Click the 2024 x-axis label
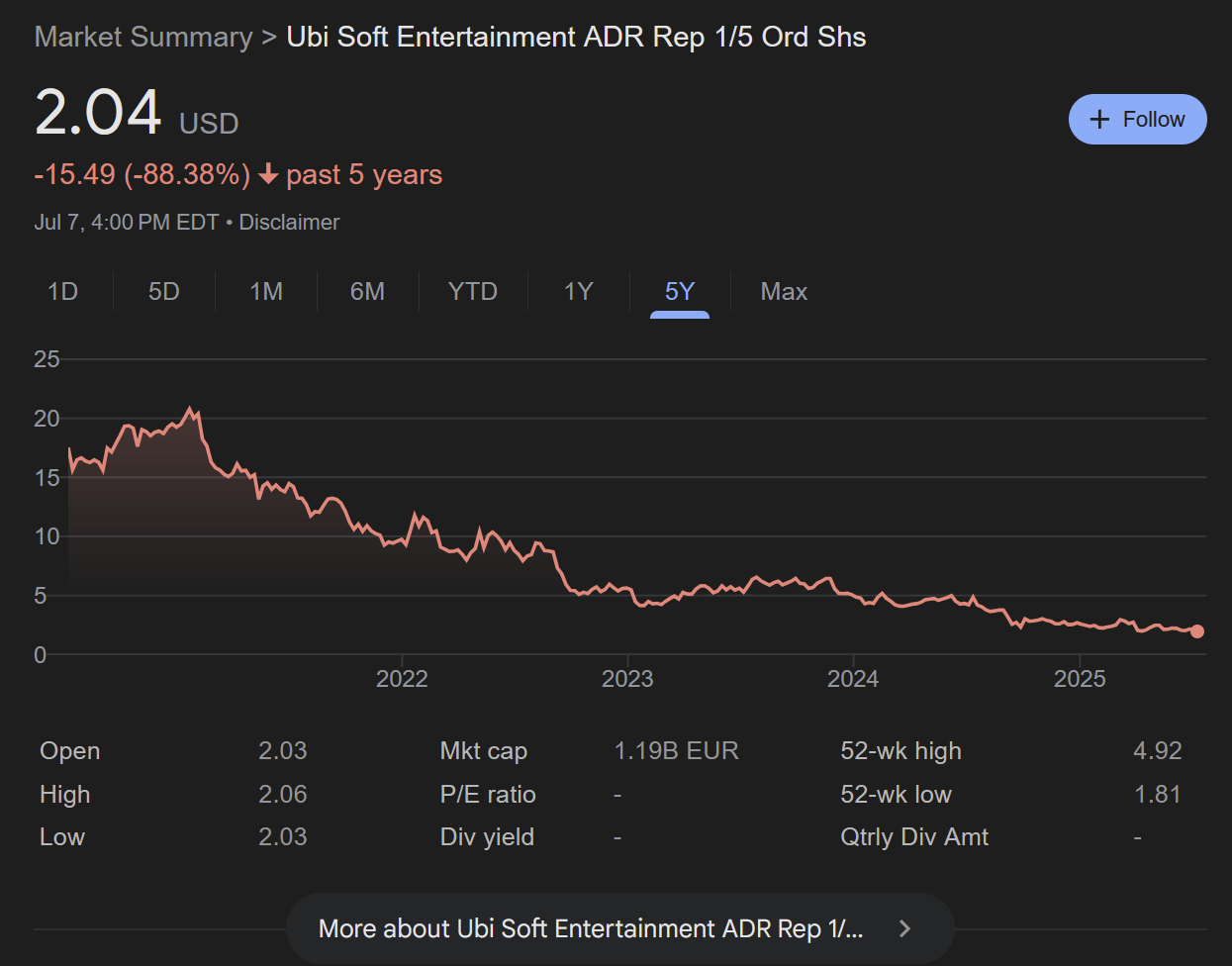The width and height of the screenshot is (1232, 966). 853,679
